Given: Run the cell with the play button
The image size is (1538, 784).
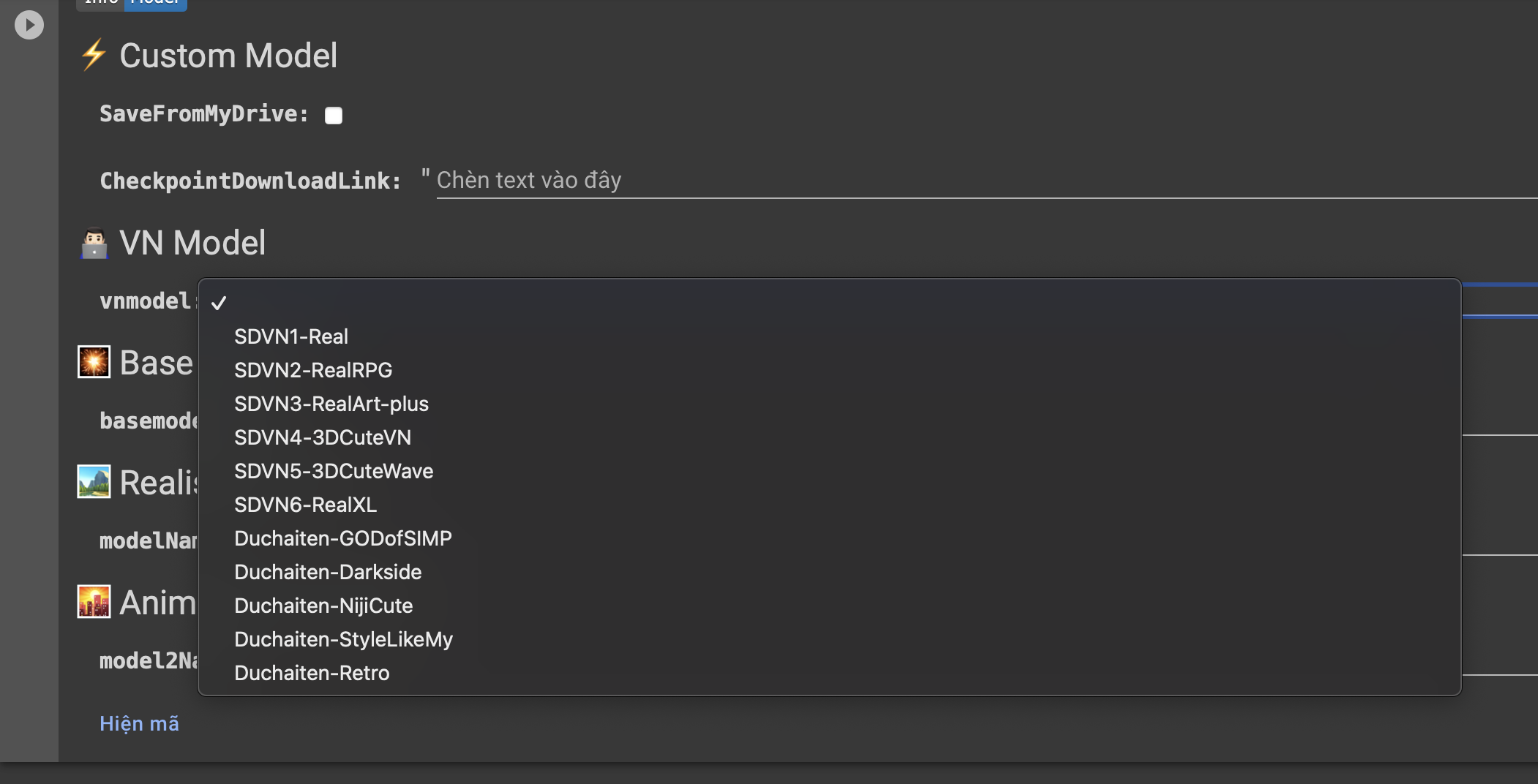Looking at the screenshot, I should pyautogui.click(x=29, y=25).
